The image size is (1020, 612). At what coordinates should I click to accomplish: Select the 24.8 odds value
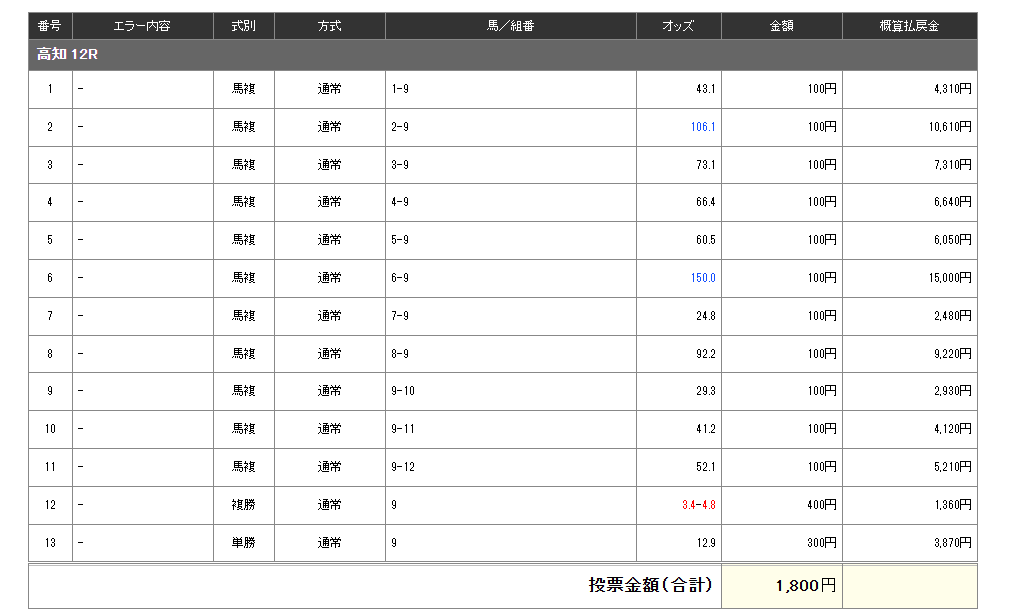(x=705, y=316)
